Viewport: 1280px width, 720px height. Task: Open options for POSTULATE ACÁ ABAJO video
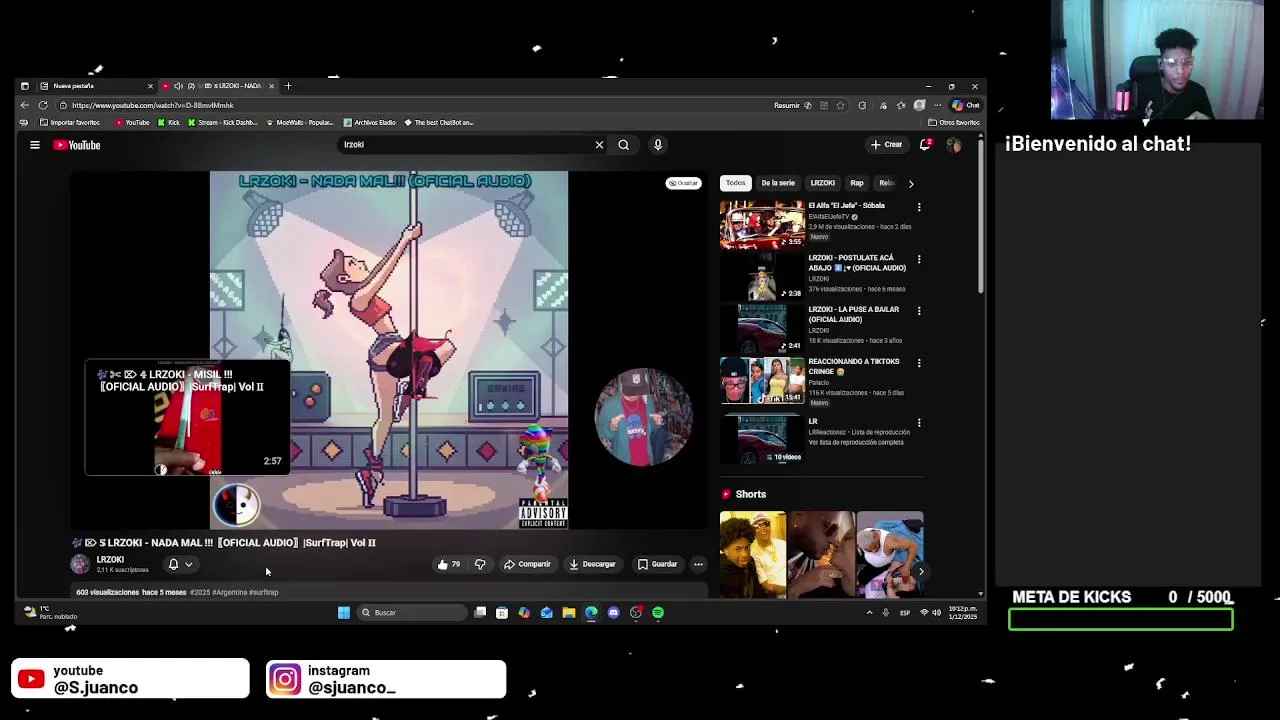[x=919, y=259]
